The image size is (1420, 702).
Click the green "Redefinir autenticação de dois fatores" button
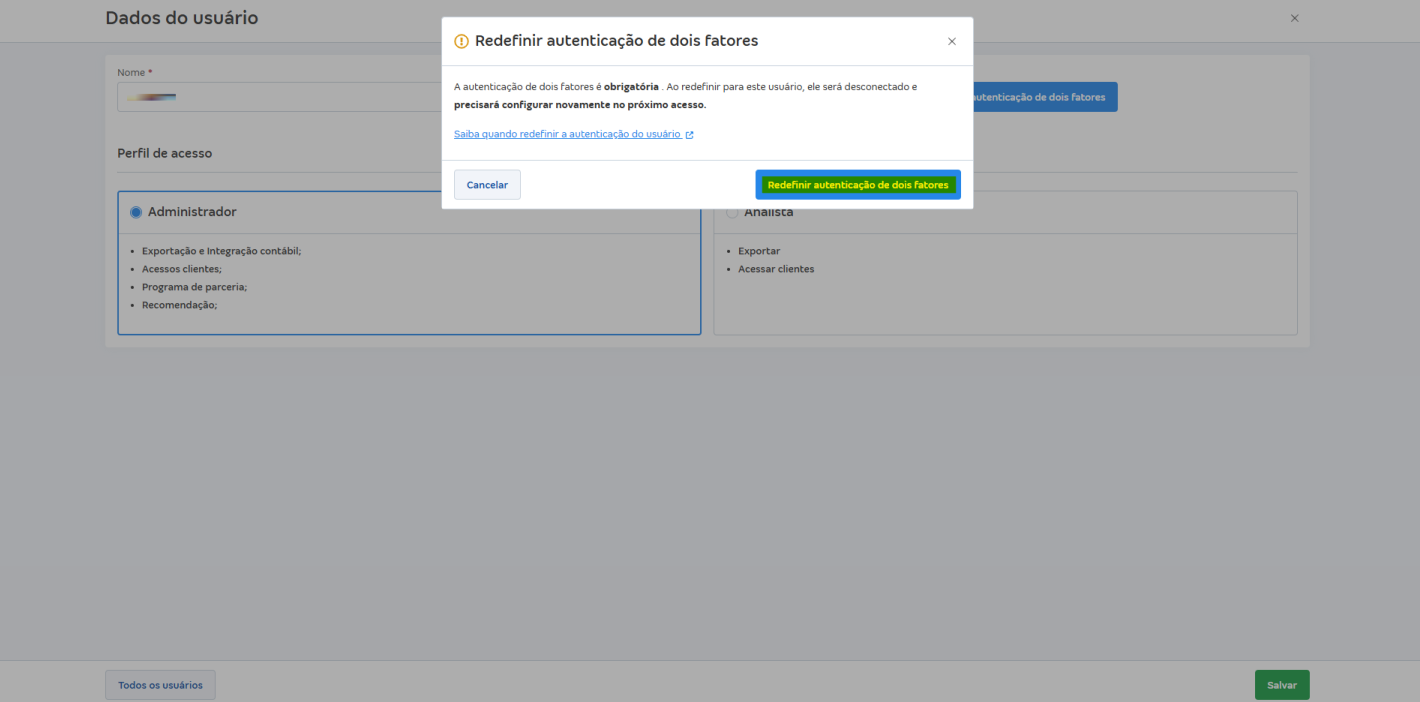pos(857,184)
